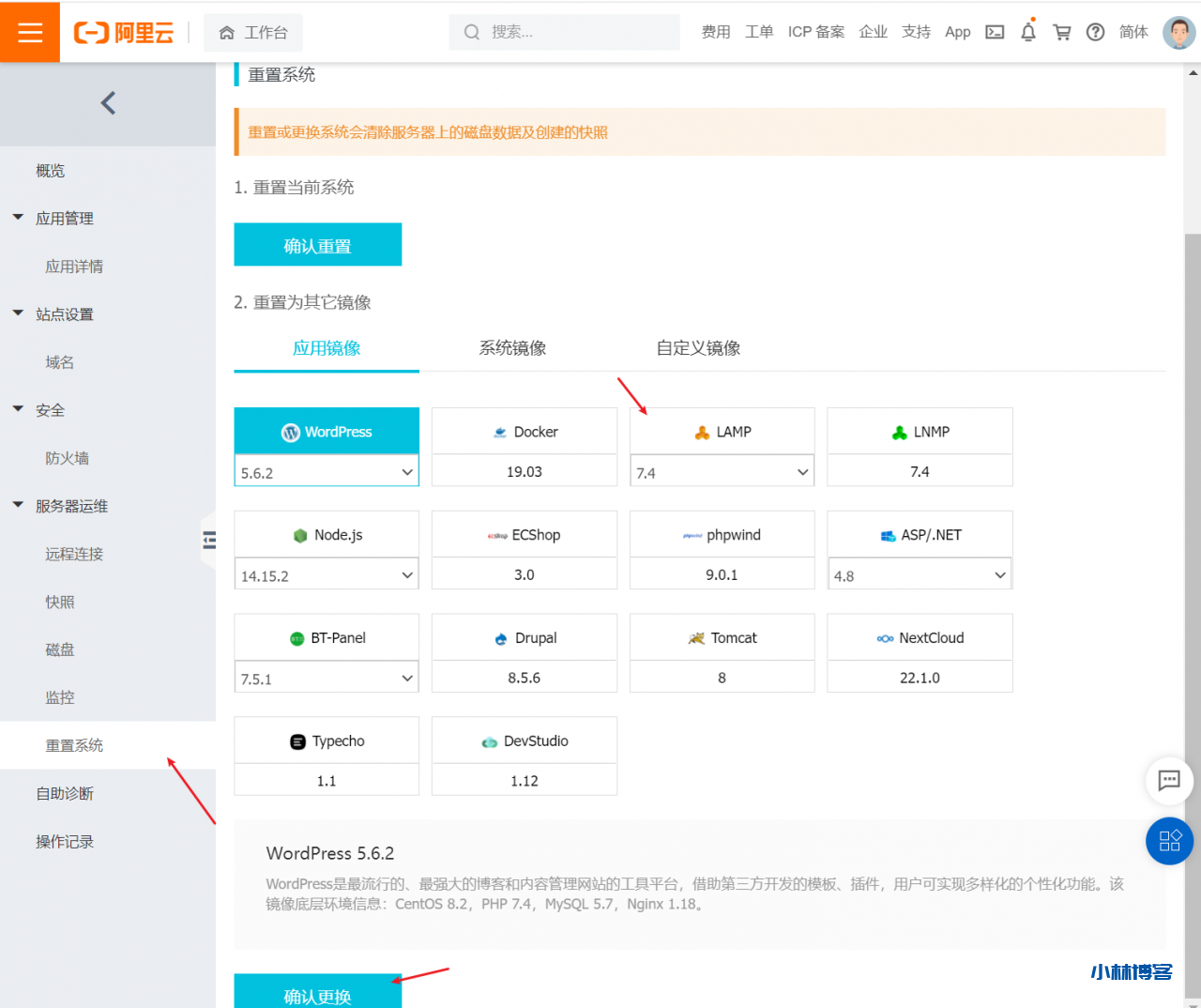The image size is (1201, 1008).
Task: Open the 企业 top link
Action: click(874, 32)
